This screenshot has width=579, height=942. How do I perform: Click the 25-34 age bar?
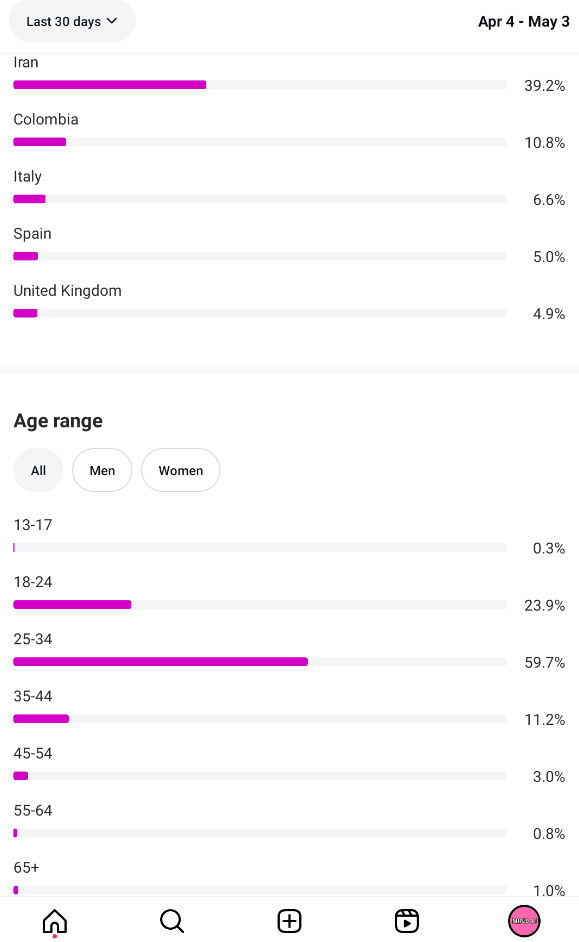pyautogui.click(x=260, y=661)
